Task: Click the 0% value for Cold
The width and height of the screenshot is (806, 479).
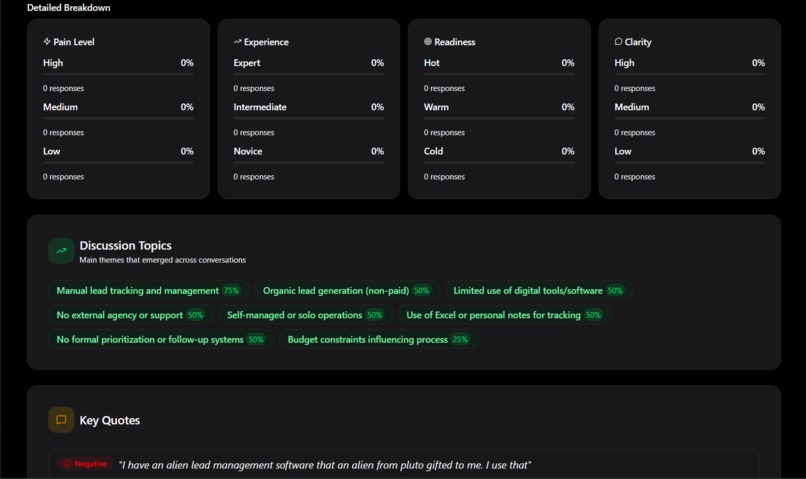Action: pos(568,151)
